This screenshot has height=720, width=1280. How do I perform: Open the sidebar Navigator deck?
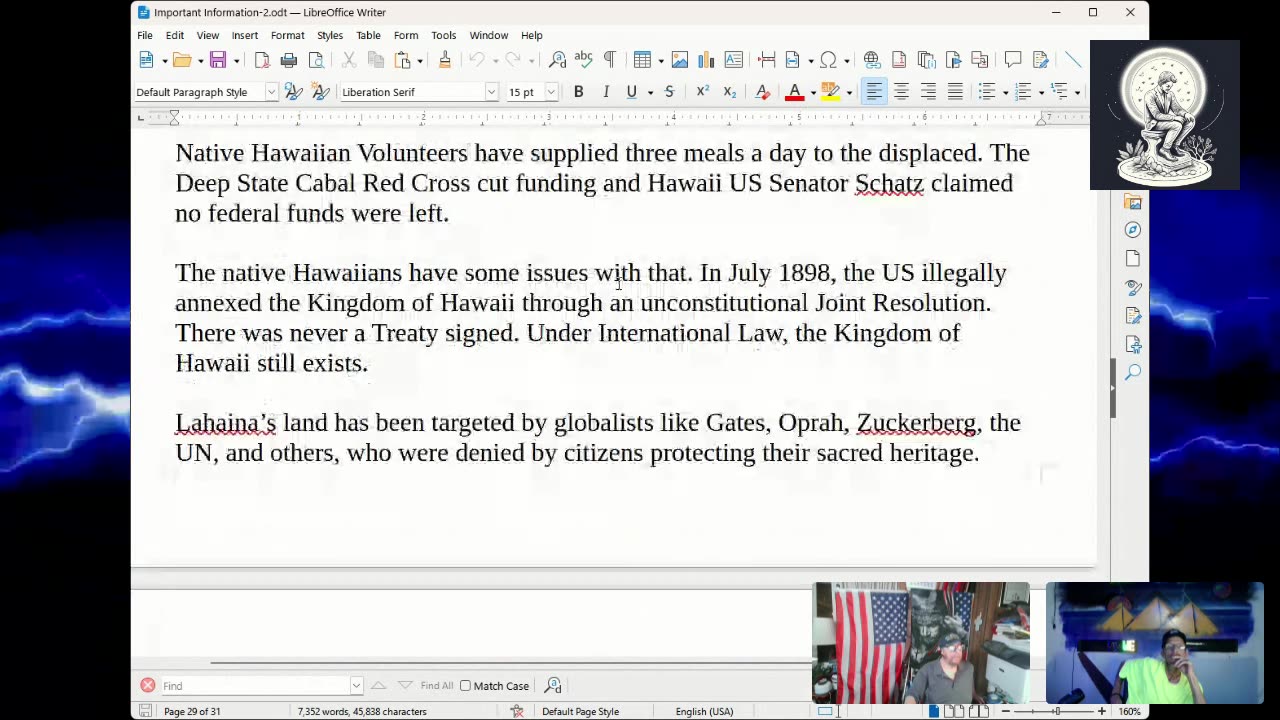[x=1133, y=230]
